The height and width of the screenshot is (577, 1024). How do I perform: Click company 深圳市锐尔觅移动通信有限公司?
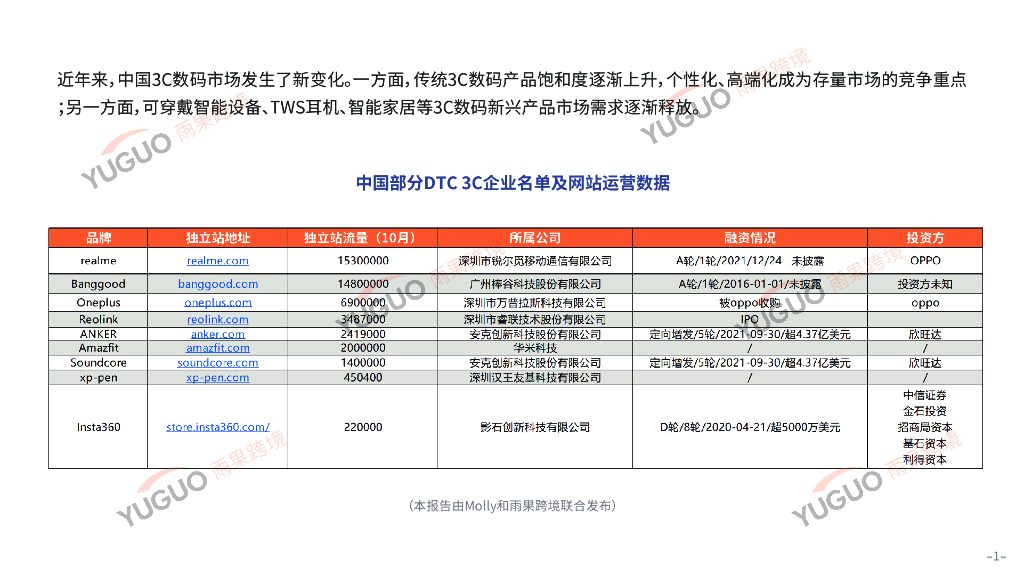point(535,260)
